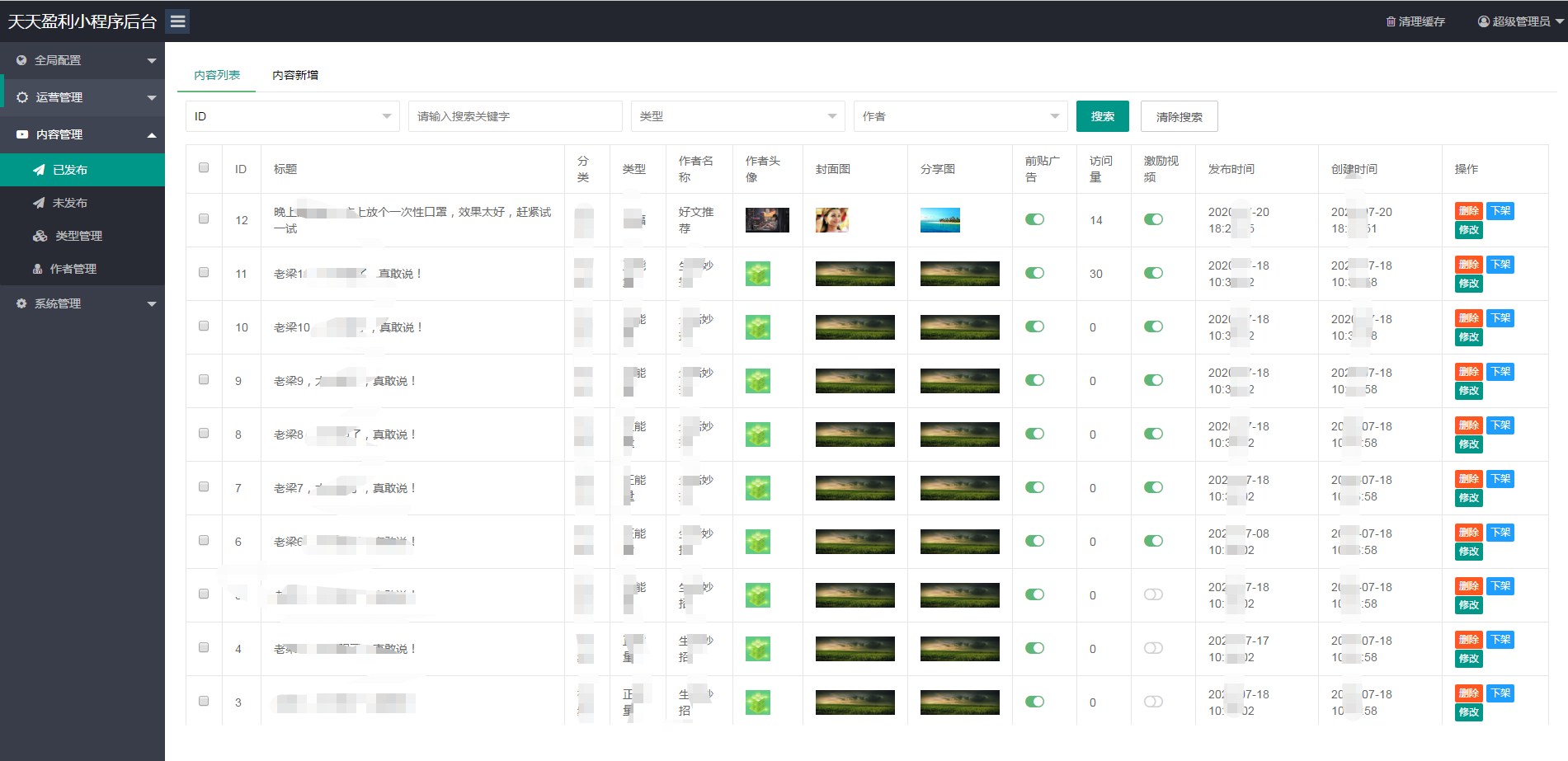Open 已发布 via paper plane icon
The width and height of the screenshot is (1568, 761).
tap(39, 170)
